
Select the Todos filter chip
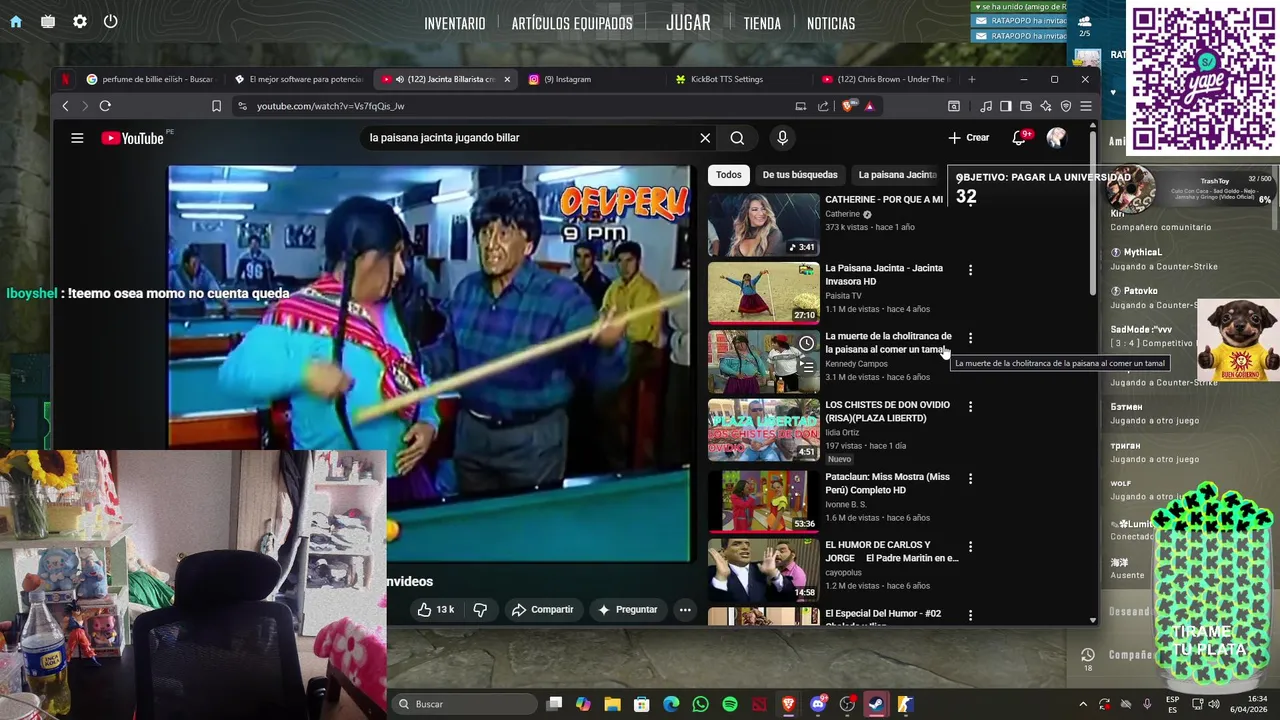tap(729, 175)
